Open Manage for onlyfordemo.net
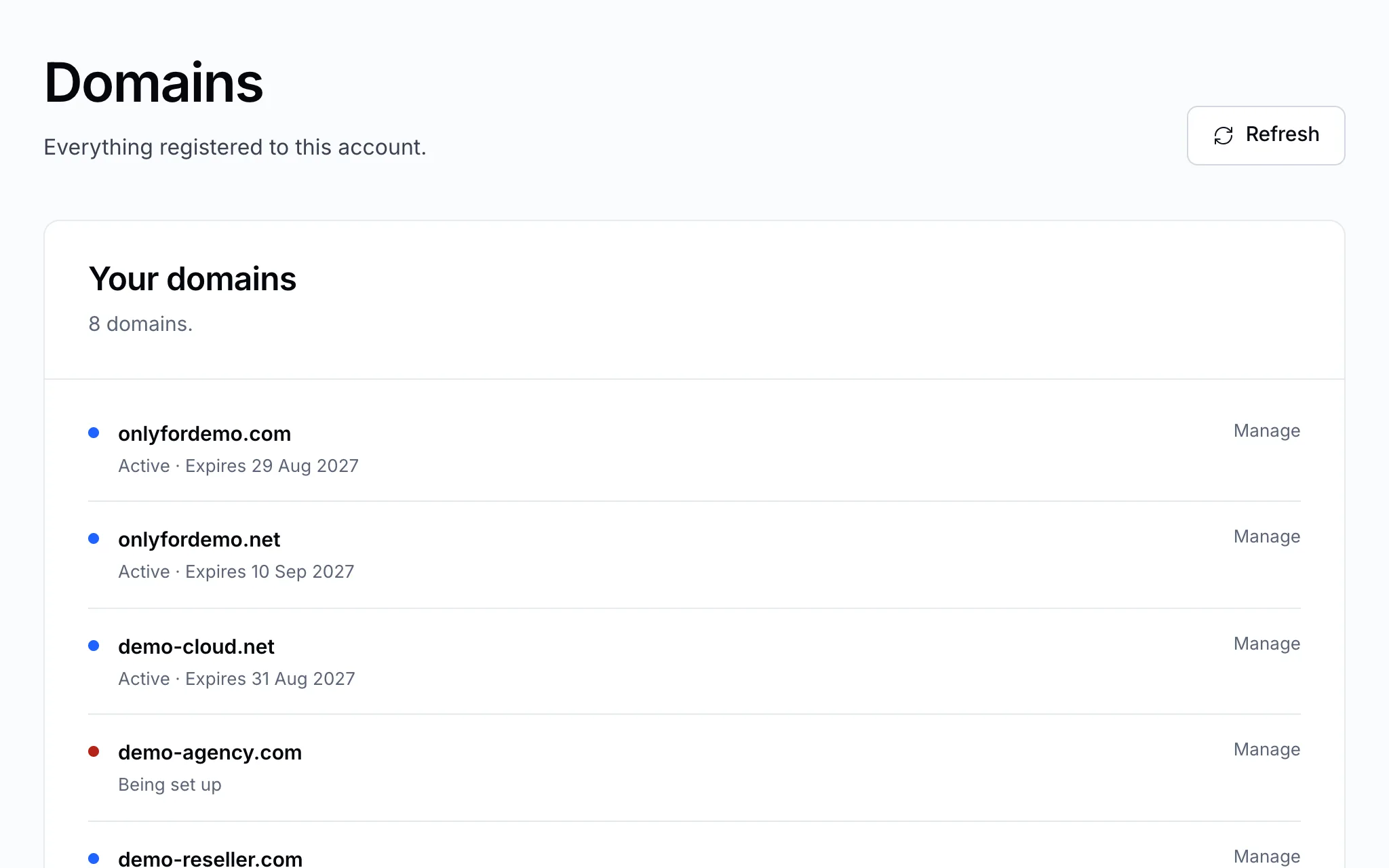 pos(1266,536)
